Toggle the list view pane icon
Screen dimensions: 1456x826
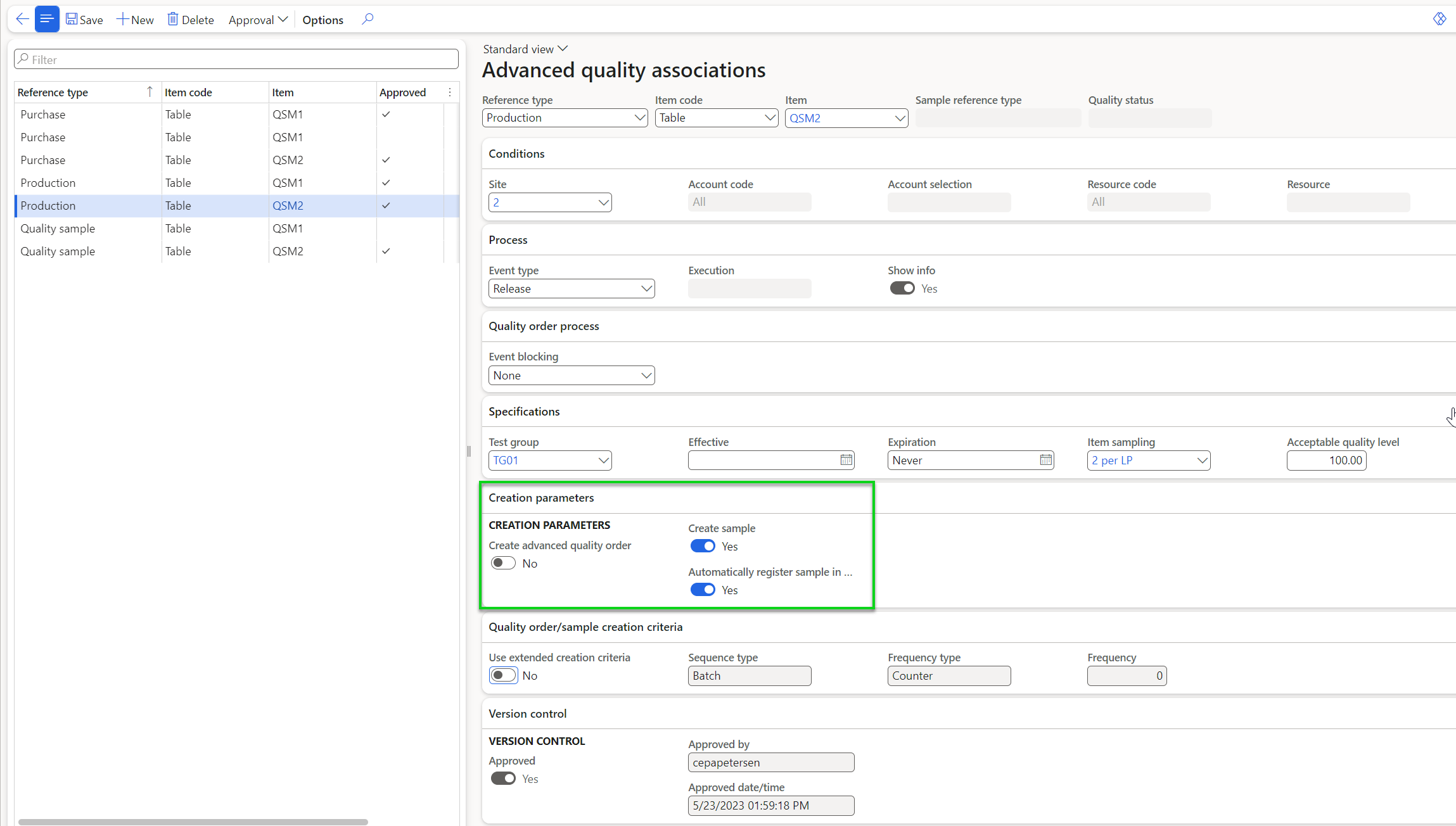point(47,19)
